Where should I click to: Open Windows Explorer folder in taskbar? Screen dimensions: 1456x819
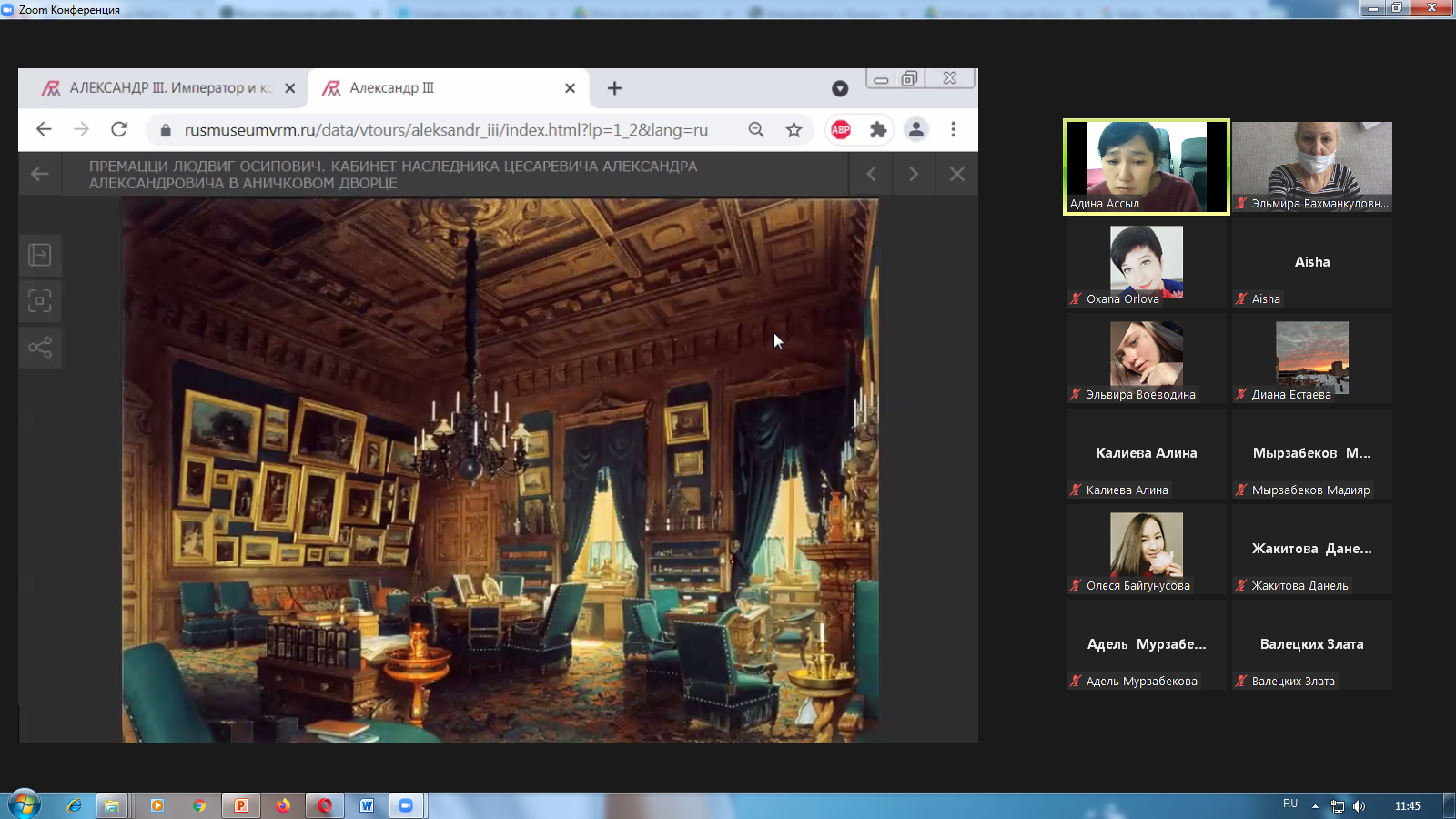(x=111, y=805)
